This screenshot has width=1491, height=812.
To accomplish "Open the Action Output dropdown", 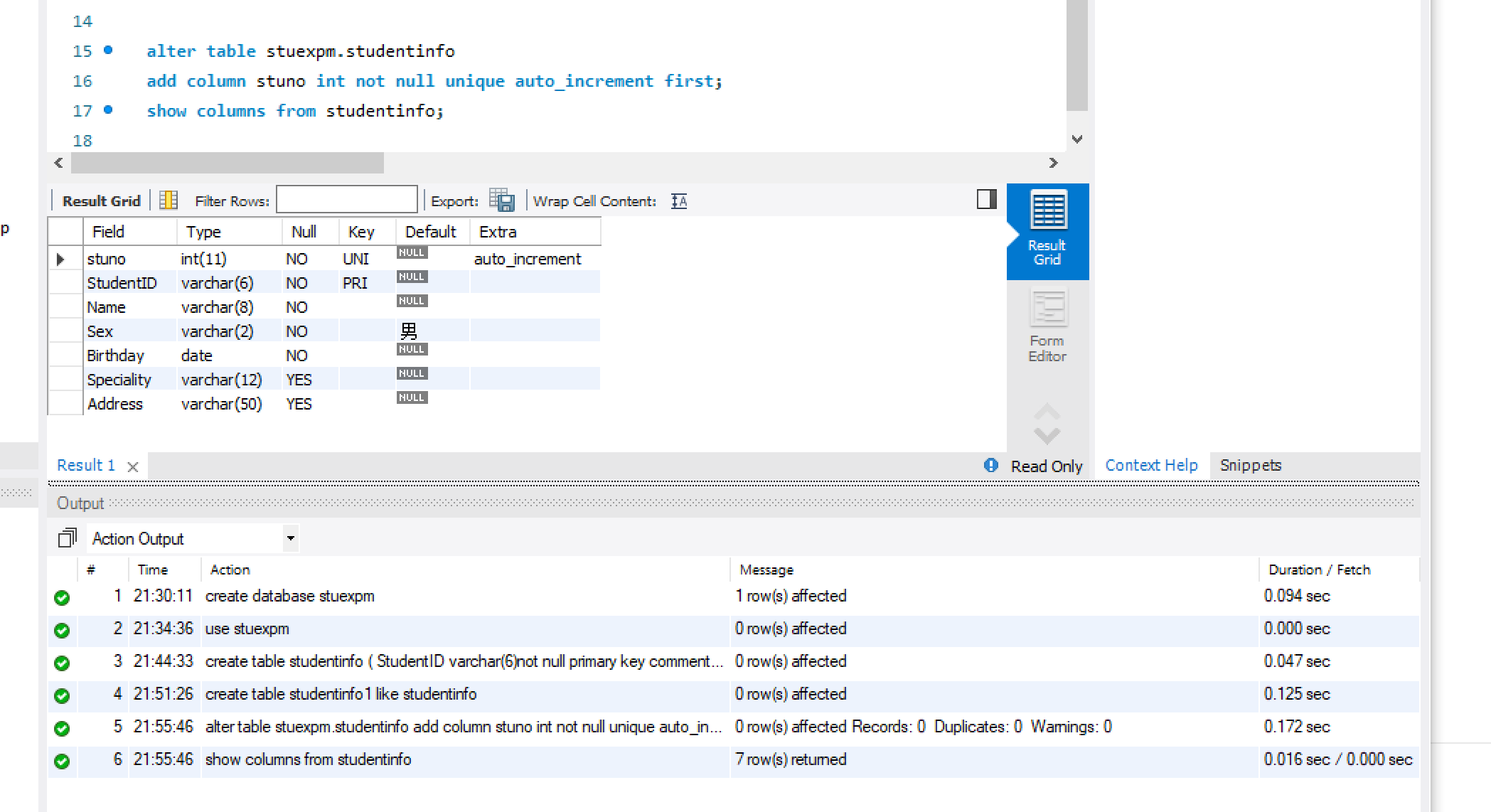I will [290, 538].
